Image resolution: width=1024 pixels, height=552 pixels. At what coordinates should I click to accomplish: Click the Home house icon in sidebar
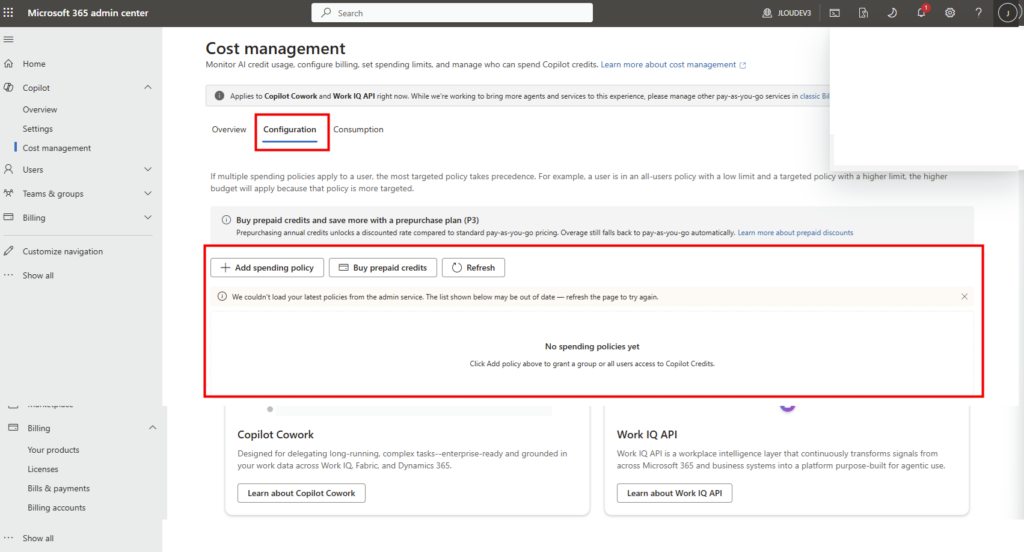click(8, 64)
